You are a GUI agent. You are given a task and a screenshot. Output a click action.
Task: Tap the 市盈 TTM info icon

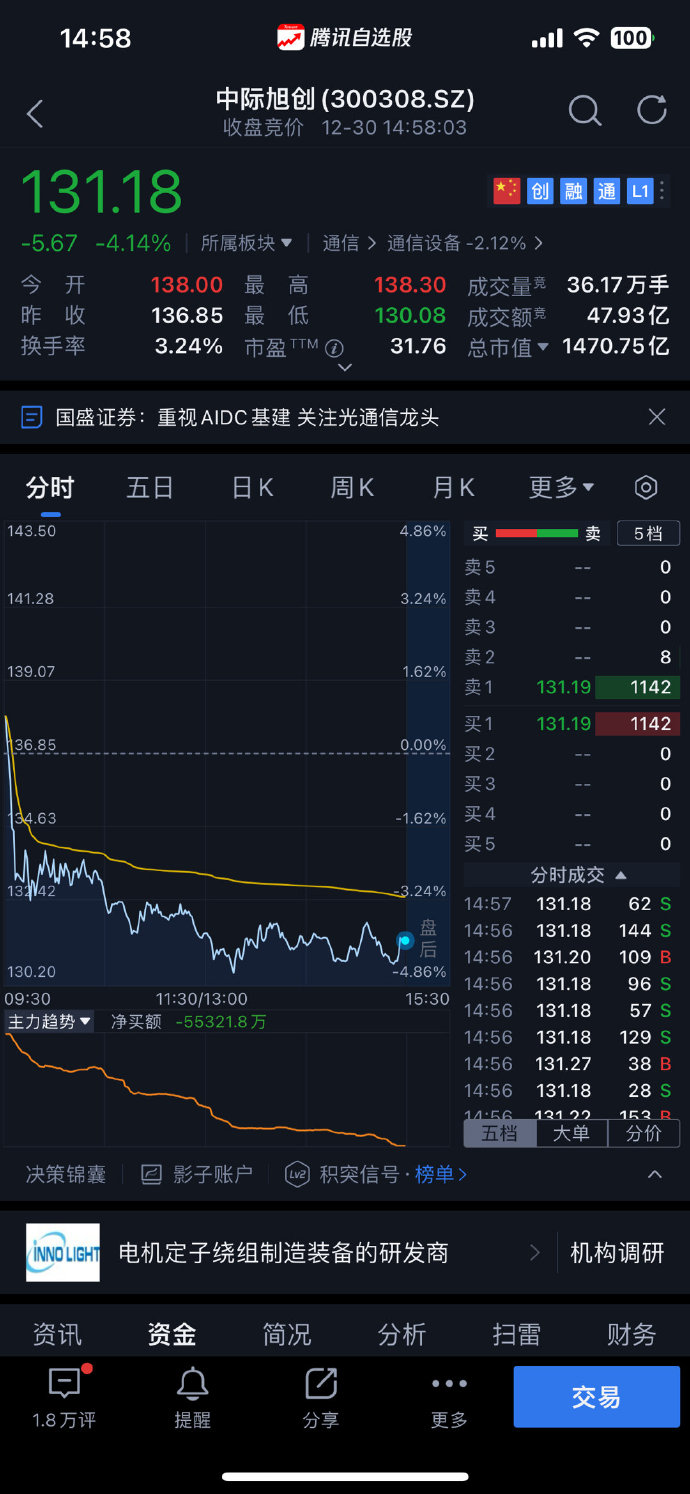coord(335,348)
